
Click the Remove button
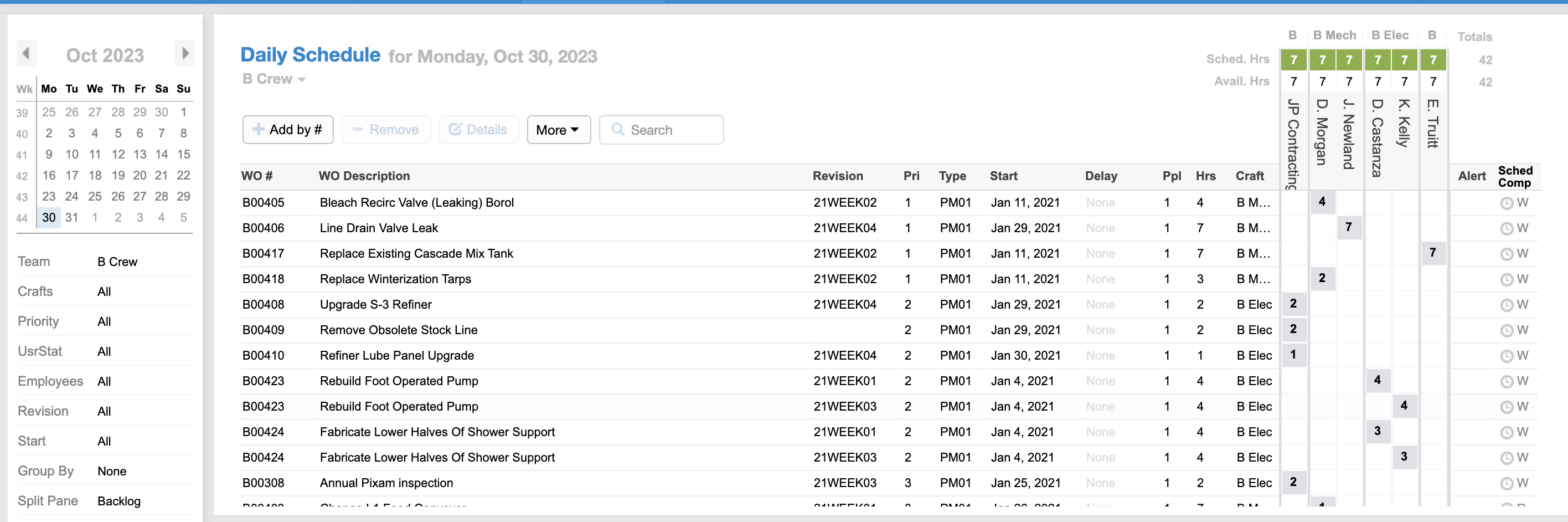pos(386,130)
